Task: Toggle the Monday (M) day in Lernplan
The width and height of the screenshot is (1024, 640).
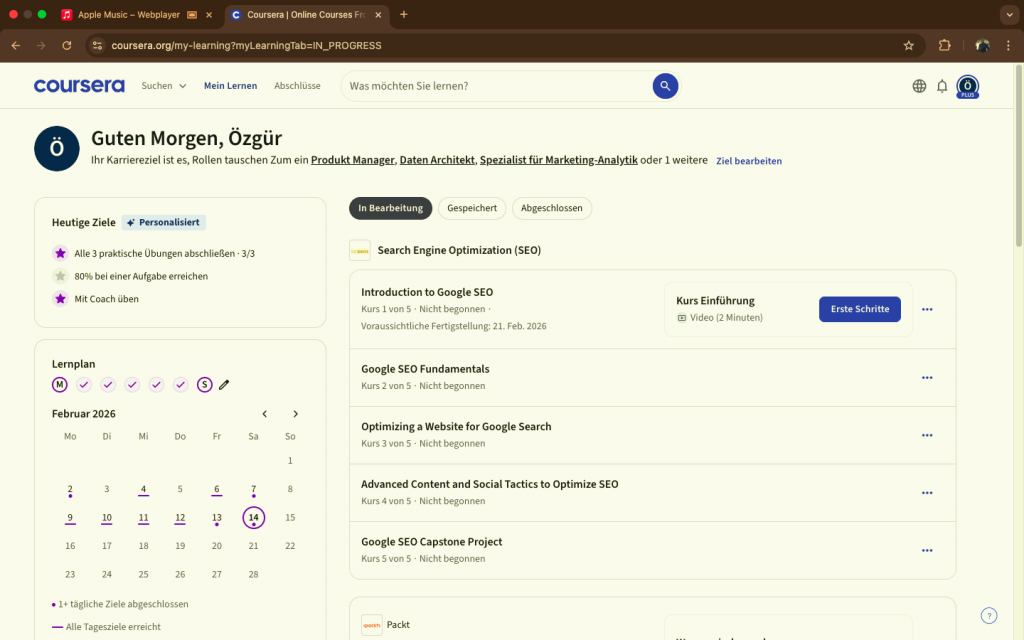Action: (60, 385)
